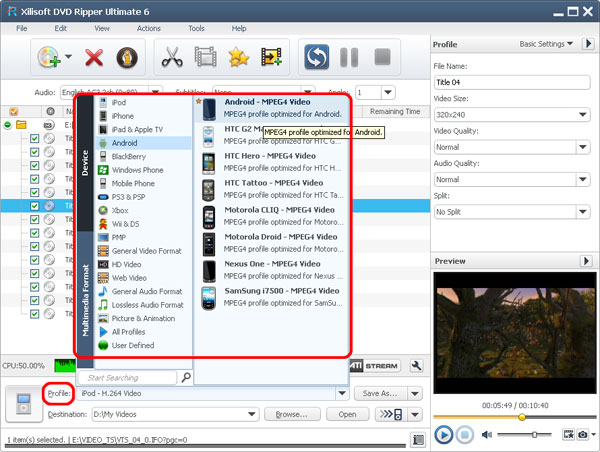Click the preview seek slider handle
Image resolution: width=600 pixels, height=452 pixels.
click(x=522, y=417)
